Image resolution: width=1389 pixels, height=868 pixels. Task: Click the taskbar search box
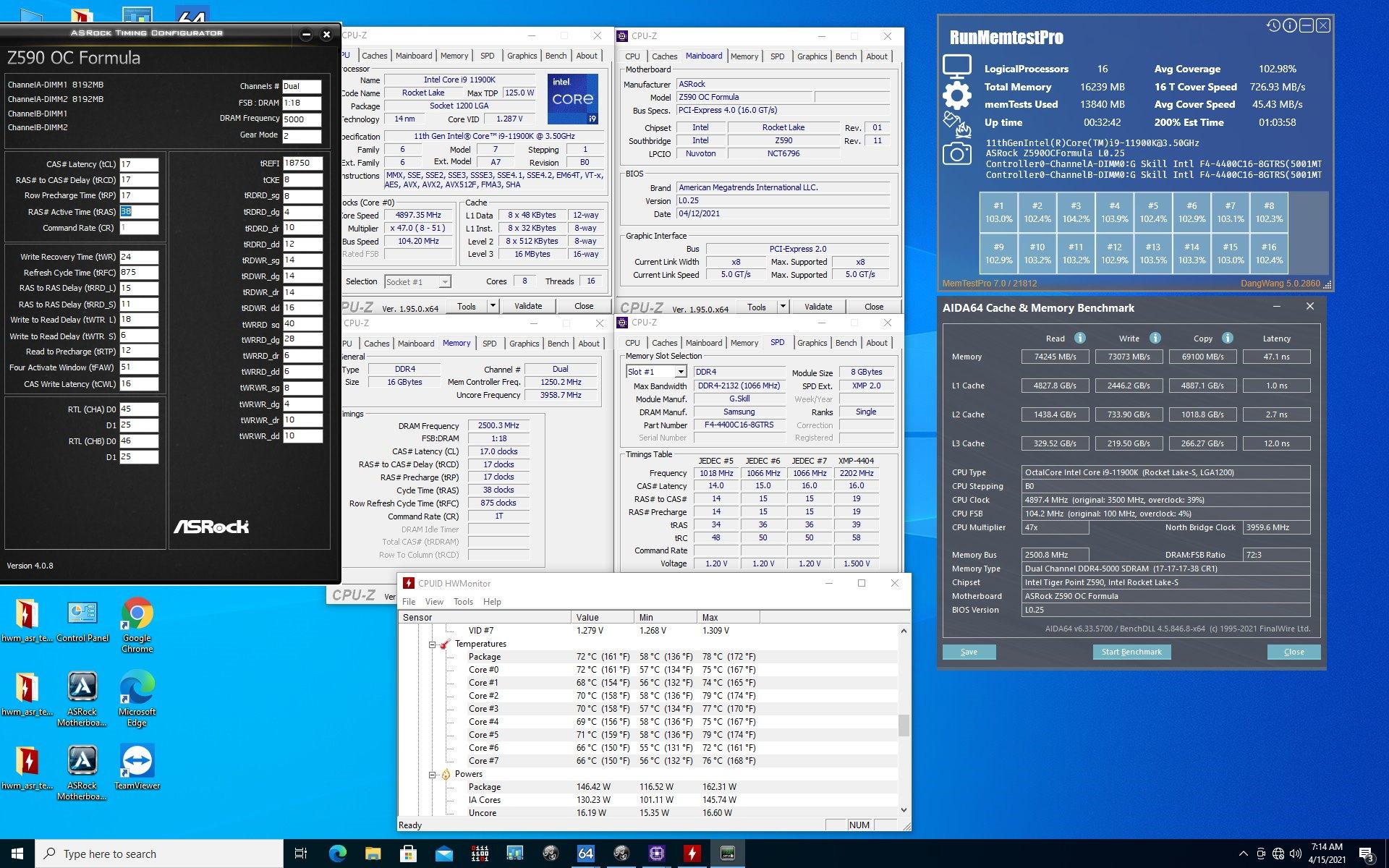point(159,854)
